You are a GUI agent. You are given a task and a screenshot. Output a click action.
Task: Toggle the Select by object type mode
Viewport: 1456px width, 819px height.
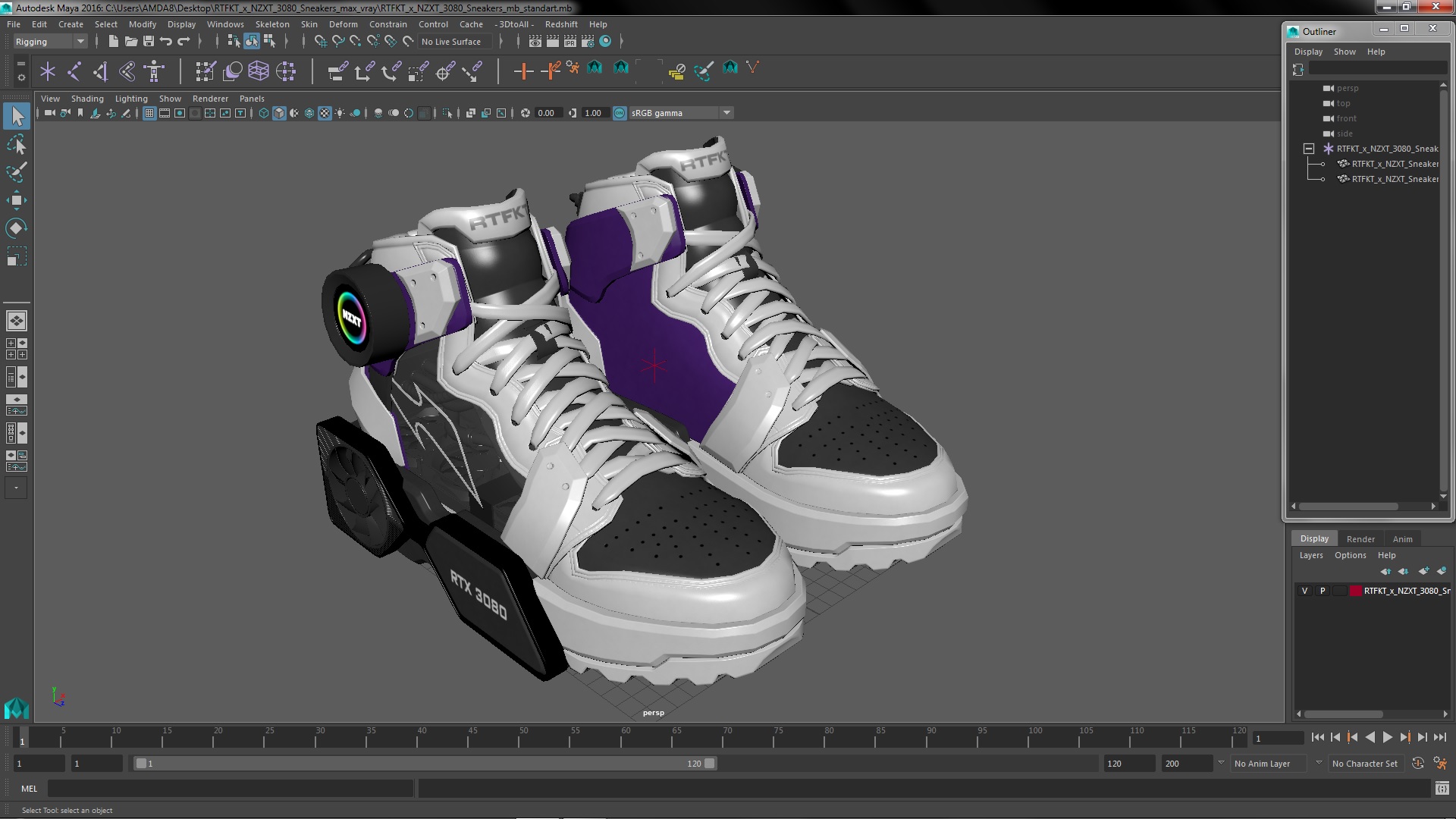[251, 42]
